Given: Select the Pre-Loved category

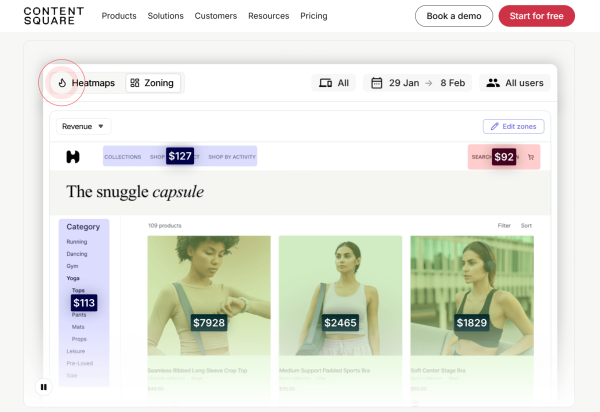Looking at the screenshot, I should [x=80, y=363].
